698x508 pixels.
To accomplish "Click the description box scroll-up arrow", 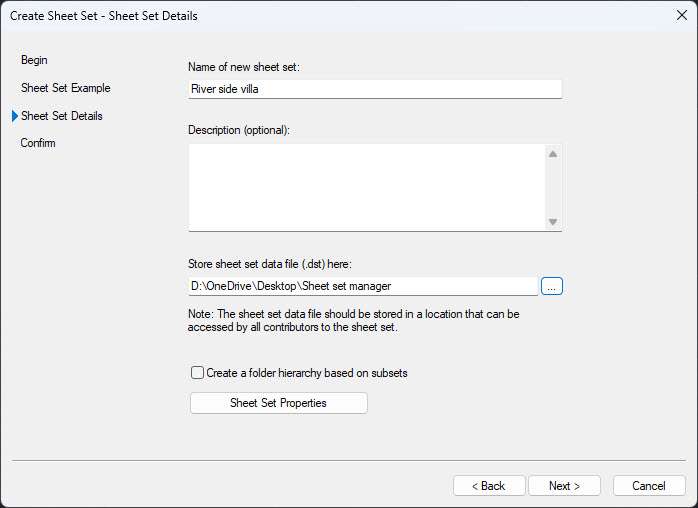I will pos(552,154).
